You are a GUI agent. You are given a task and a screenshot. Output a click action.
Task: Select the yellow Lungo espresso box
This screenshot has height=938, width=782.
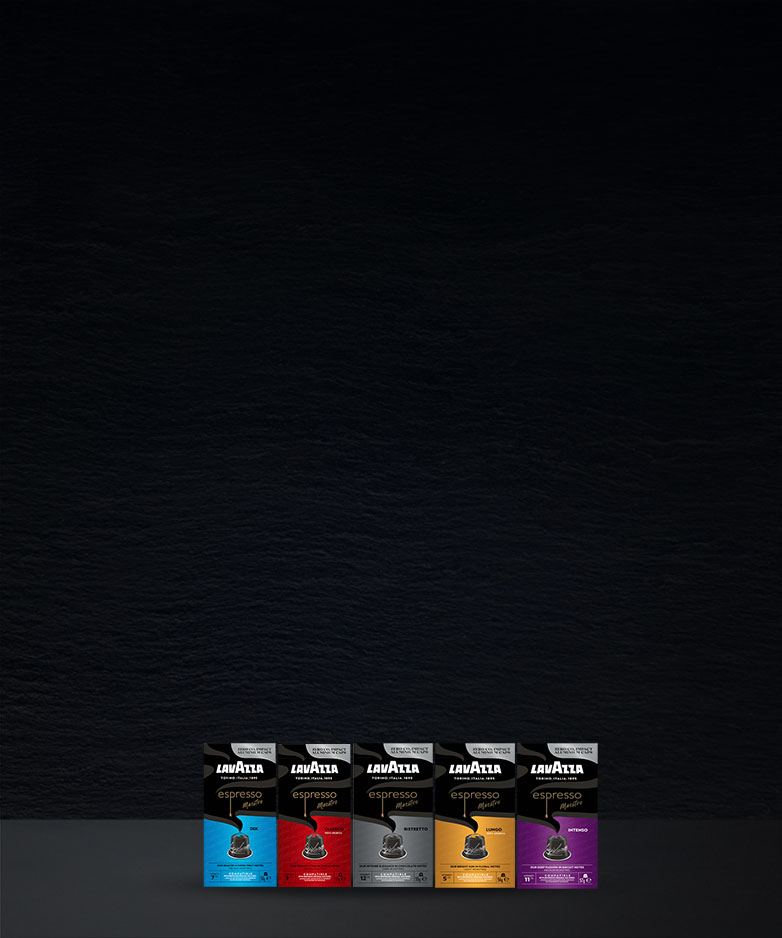tap(475, 815)
